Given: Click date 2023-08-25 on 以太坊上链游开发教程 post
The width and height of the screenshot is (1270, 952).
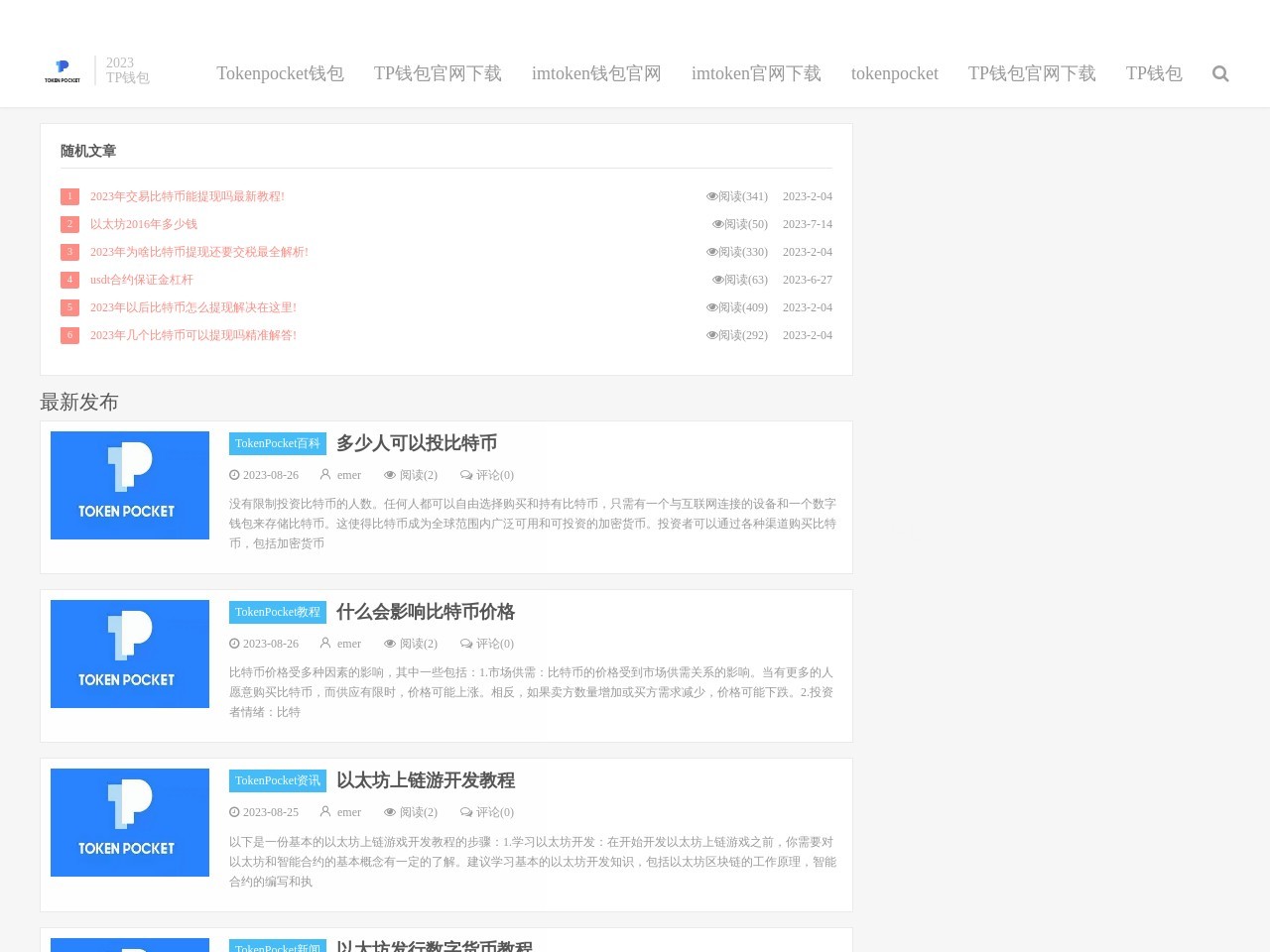Looking at the screenshot, I should (x=271, y=812).
